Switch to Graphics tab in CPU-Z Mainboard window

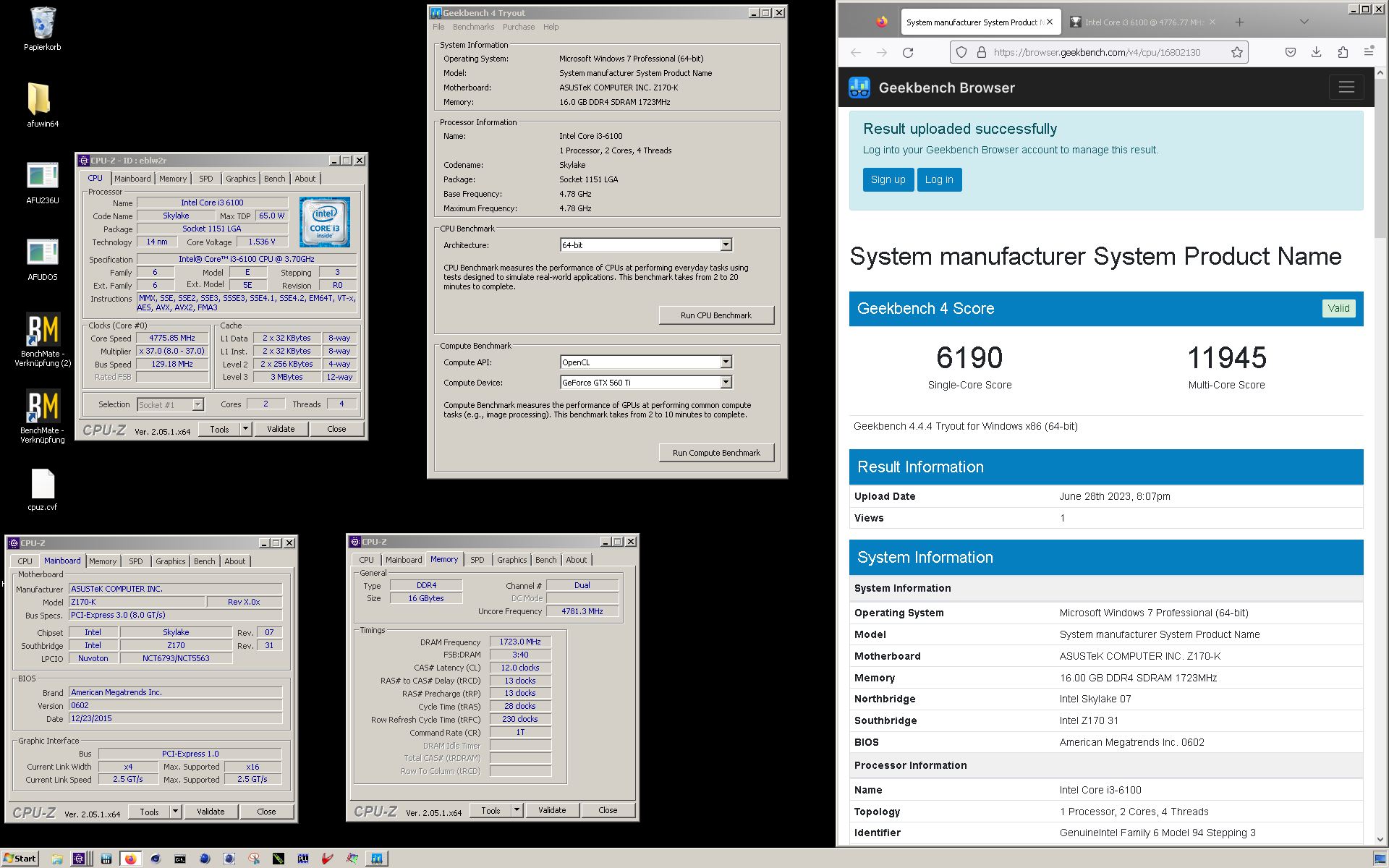point(170,561)
